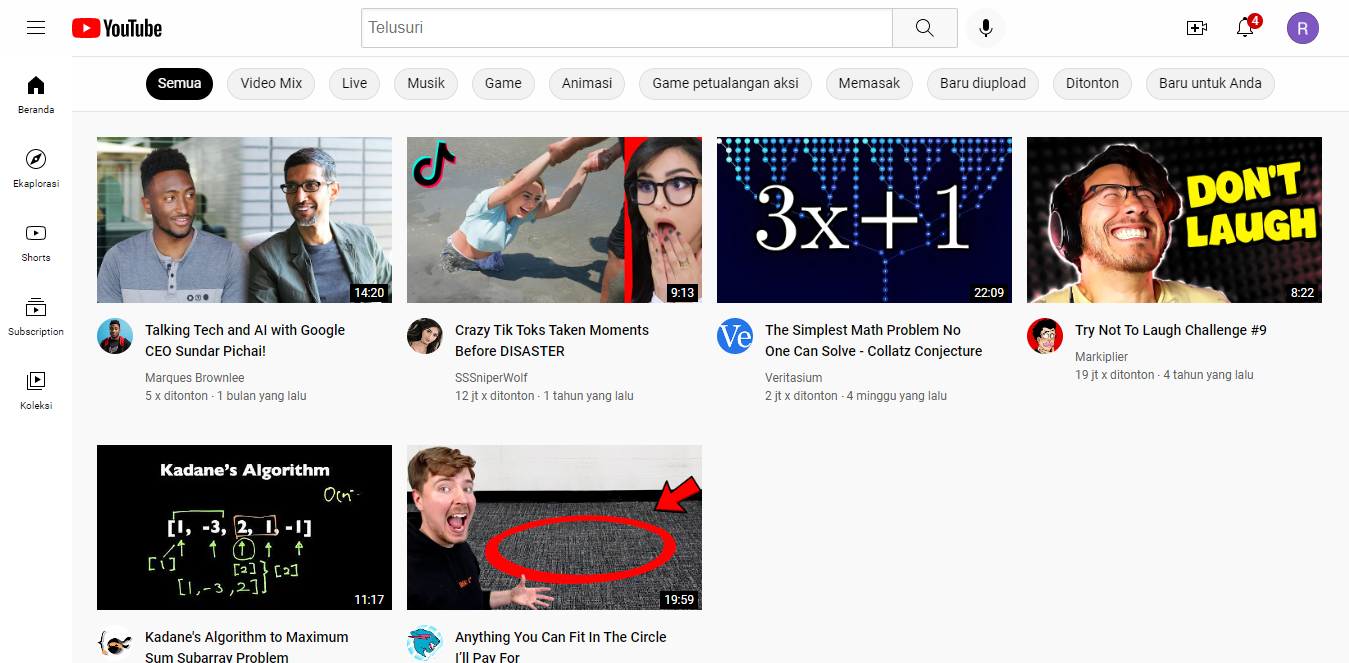The image size is (1349, 663).
Task: Select the Baru untuk Anda chip
Action: pyautogui.click(x=1210, y=83)
